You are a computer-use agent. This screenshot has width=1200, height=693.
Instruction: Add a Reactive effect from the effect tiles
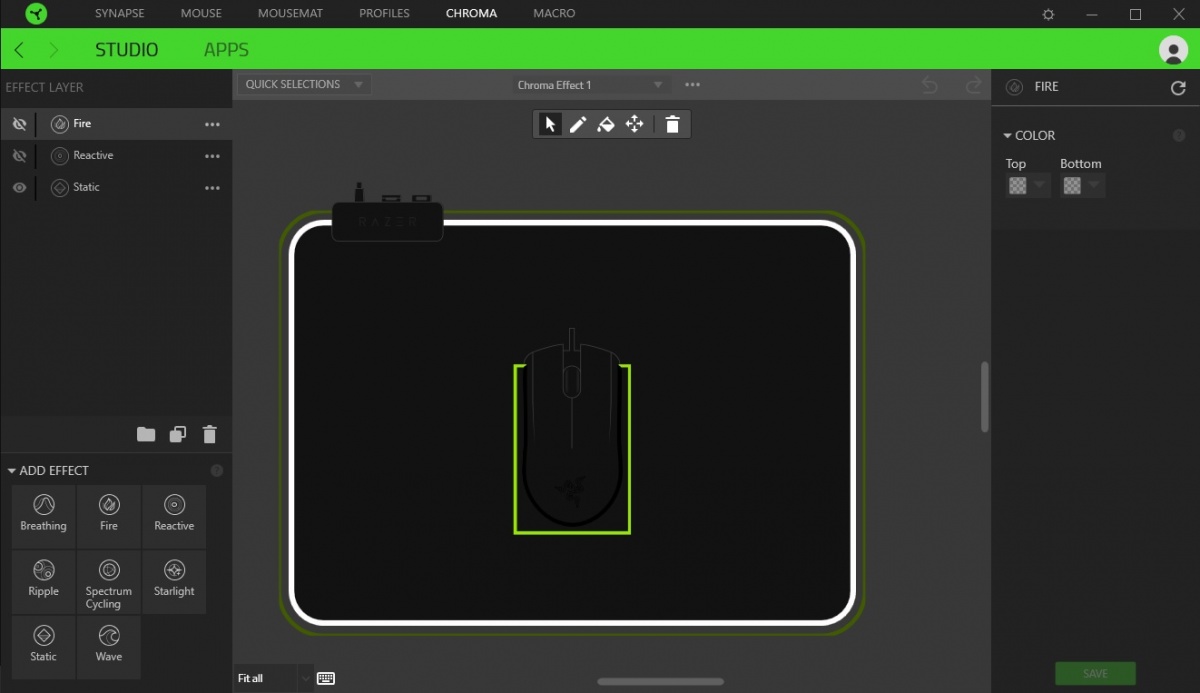pyautogui.click(x=174, y=516)
